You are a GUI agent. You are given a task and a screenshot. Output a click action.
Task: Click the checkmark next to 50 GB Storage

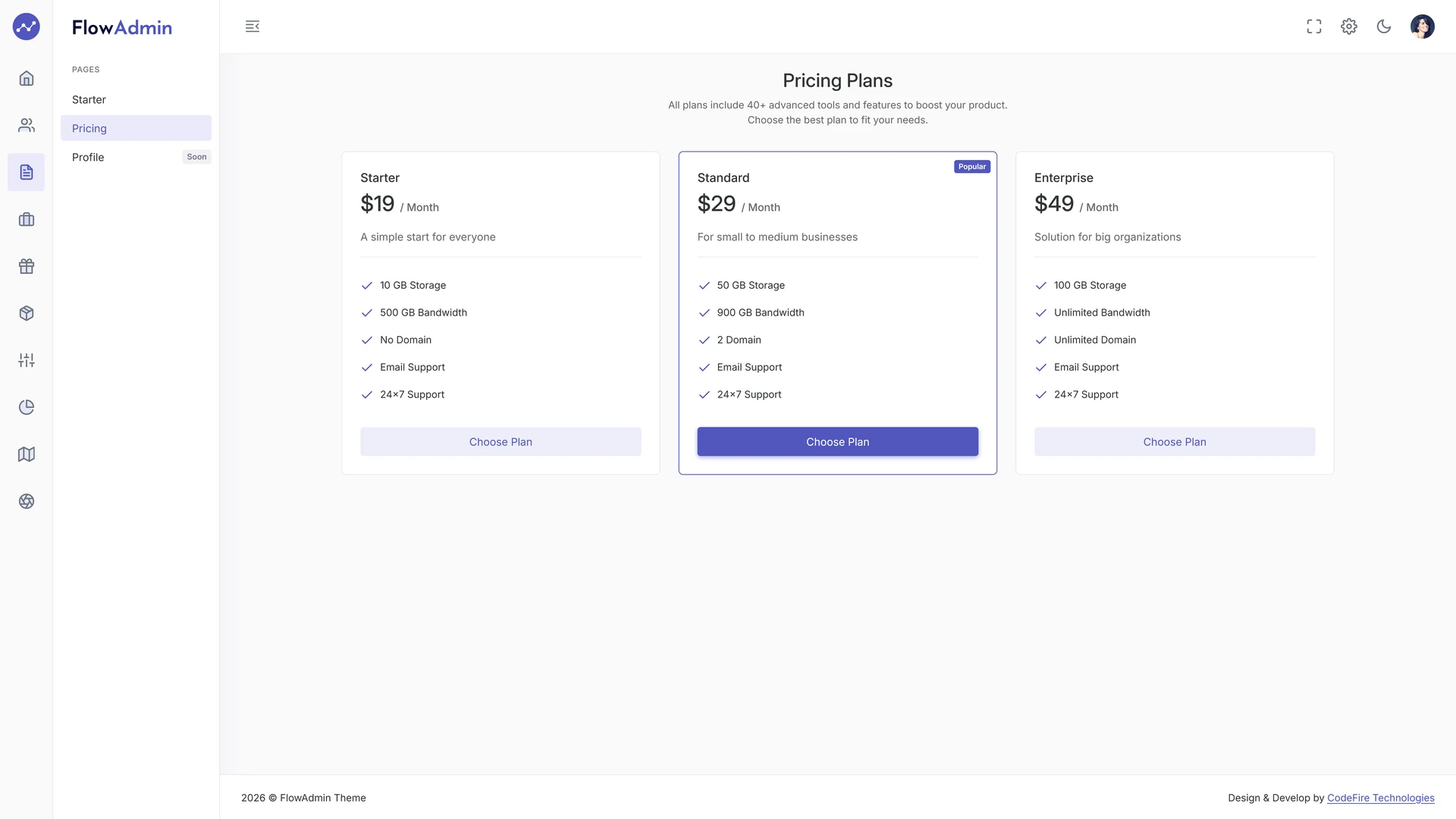point(704,286)
